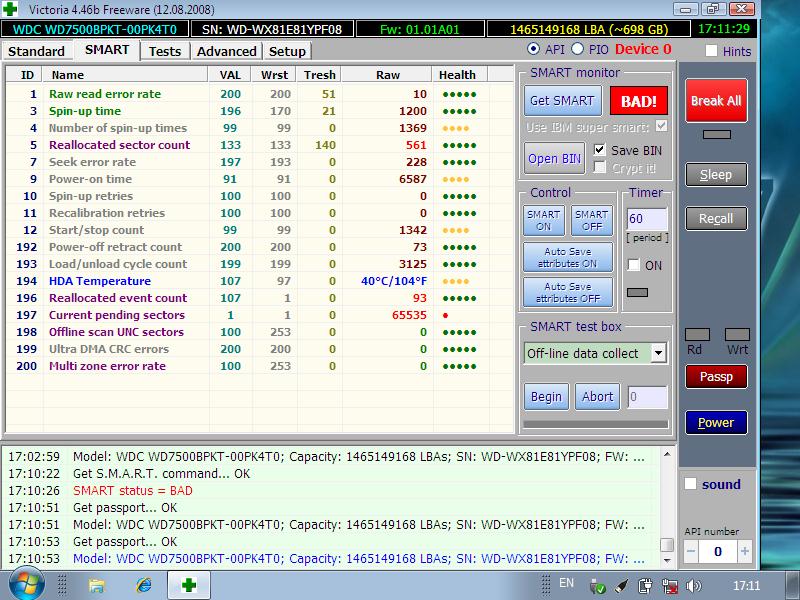This screenshot has width=800, height=600.
Task: Click the red Break All button
Action: pyautogui.click(x=715, y=101)
